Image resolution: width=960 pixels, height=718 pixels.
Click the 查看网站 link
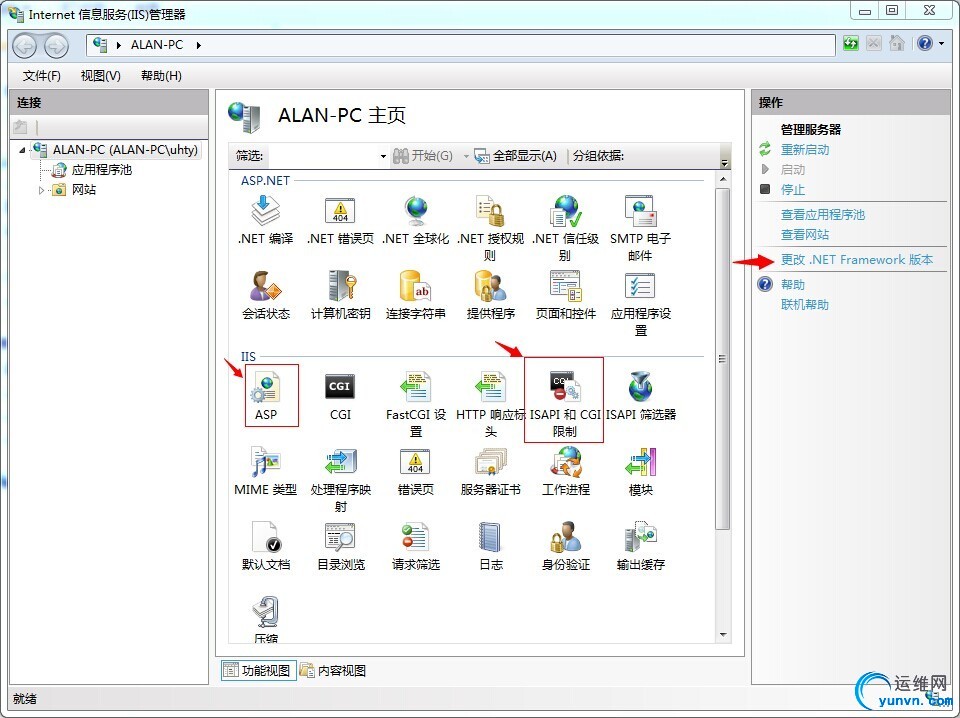point(804,234)
